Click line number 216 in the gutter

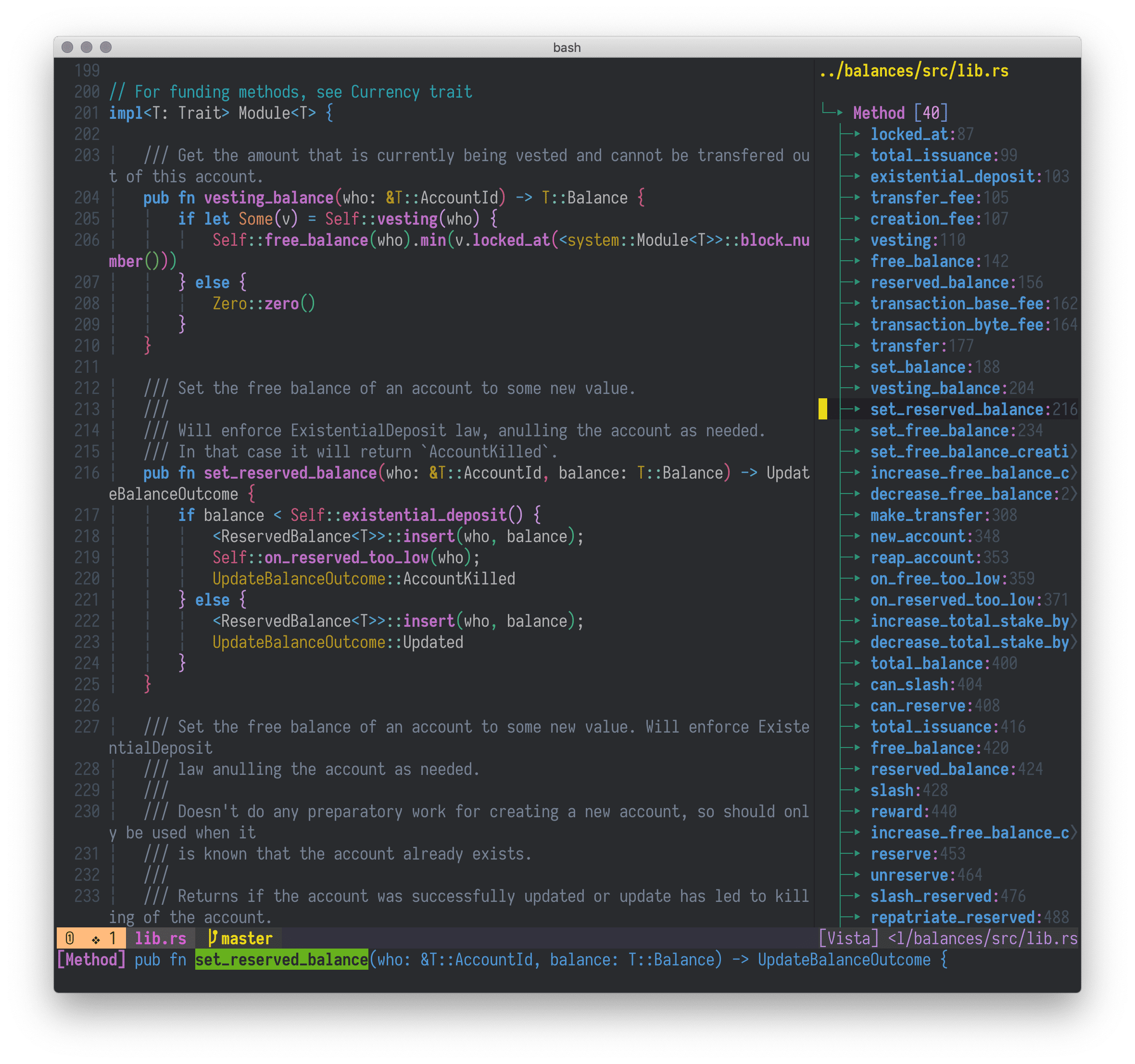click(x=87, y=473)
